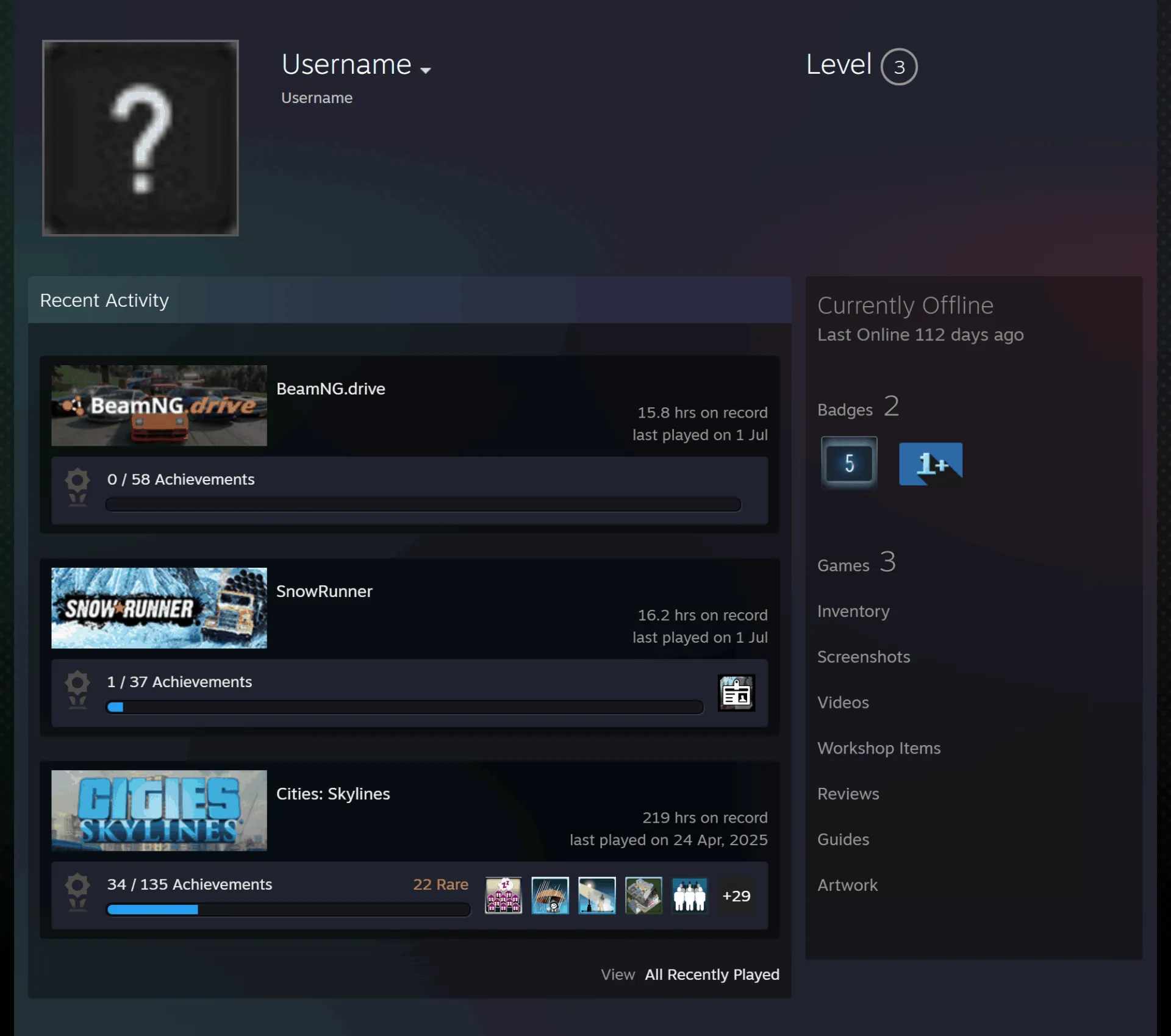
Task: Click the 34 / 135 Achievements text
Action: tap(190, 884)
